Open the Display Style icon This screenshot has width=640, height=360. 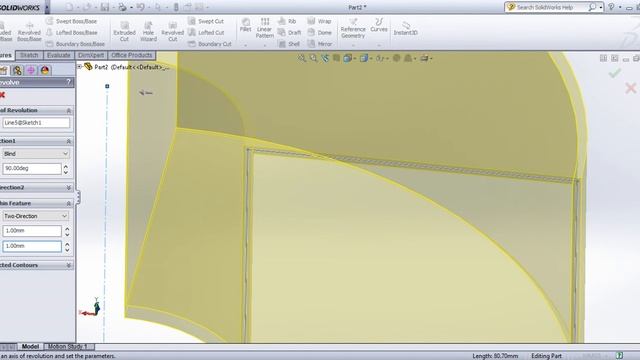coord(364,58)
